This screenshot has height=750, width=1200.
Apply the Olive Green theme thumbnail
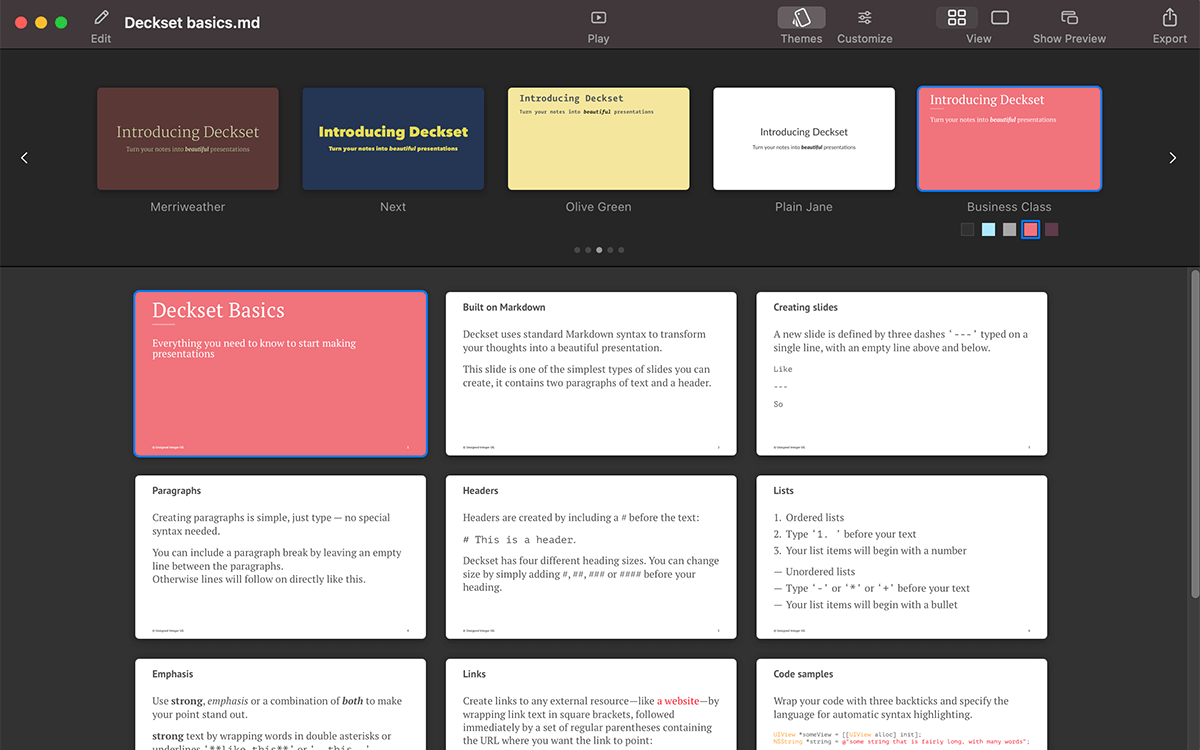point(598,139)
